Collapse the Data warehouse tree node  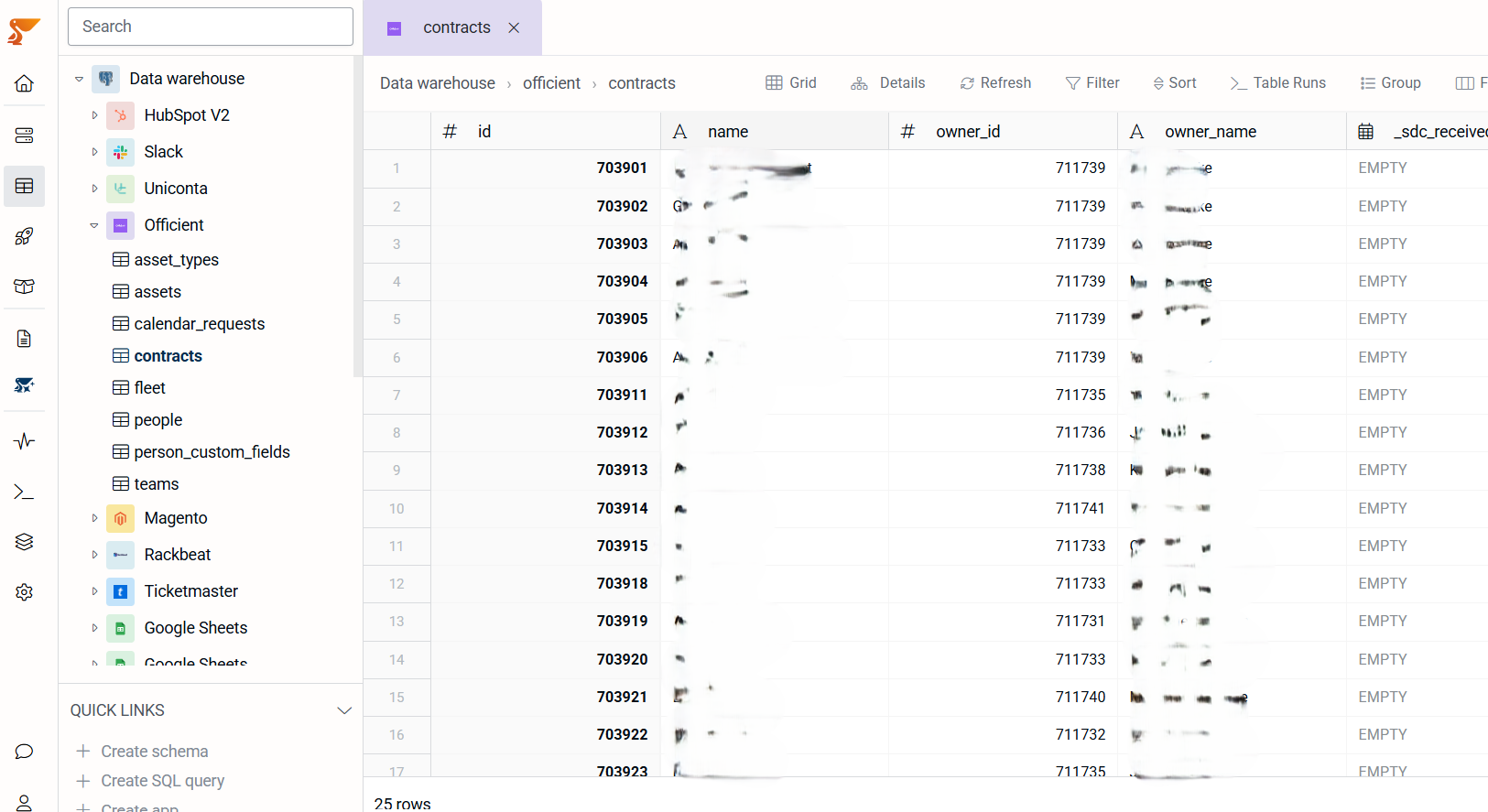[80, 79]
